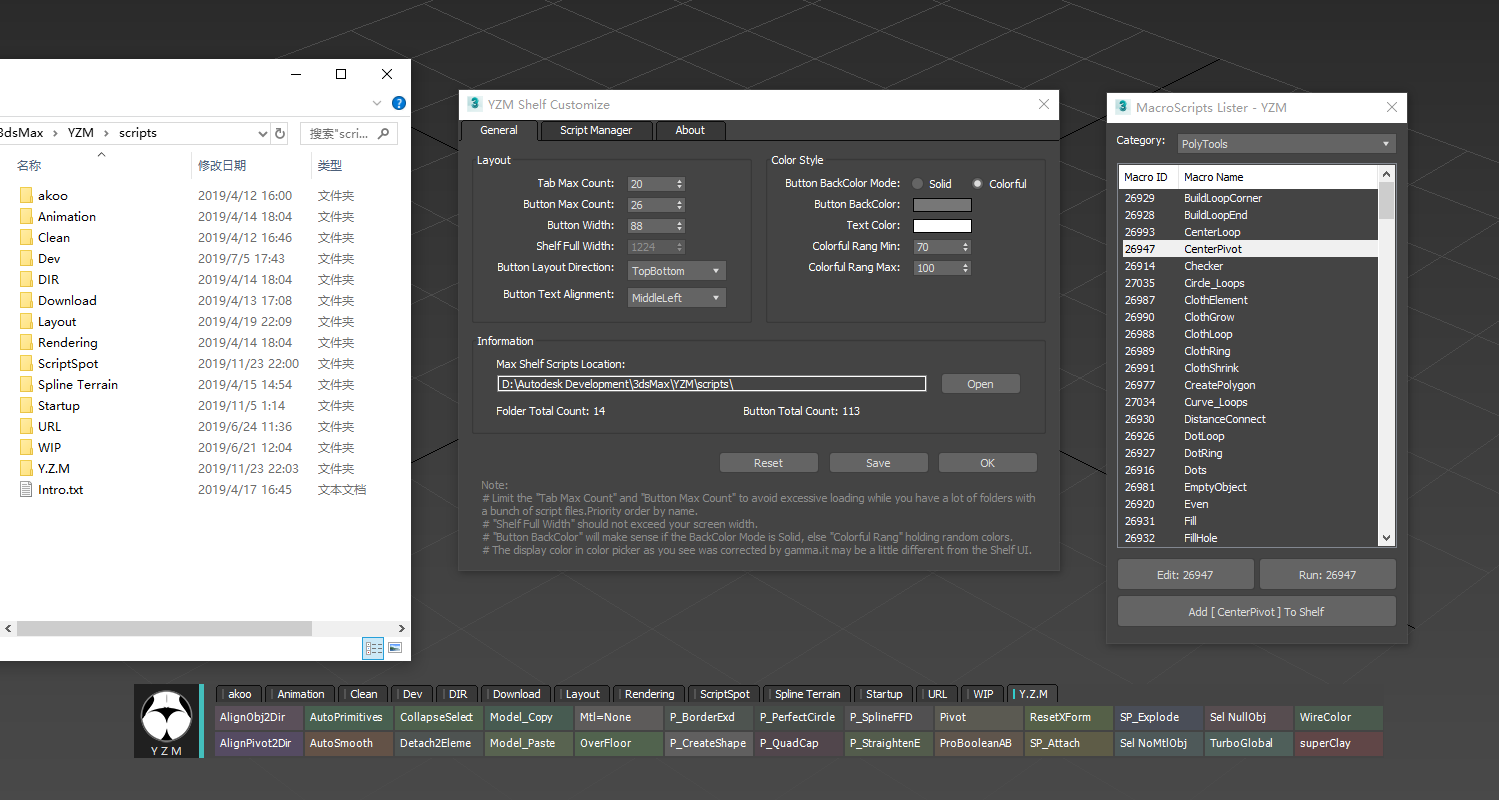Screen dimensions: 1499x800
Task: Open the About tab
Action: pyautogui.click(x=690, y=131)
